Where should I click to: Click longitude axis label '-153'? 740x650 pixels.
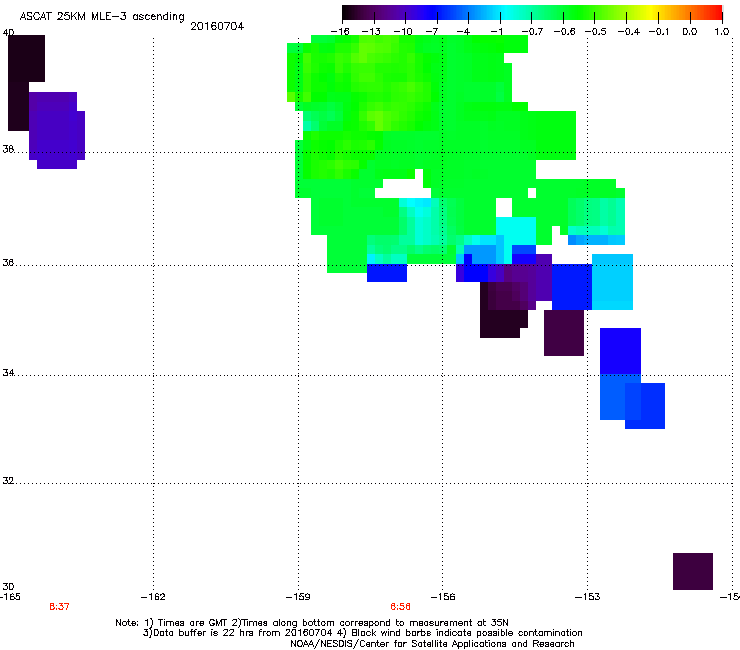click(588, 597)
